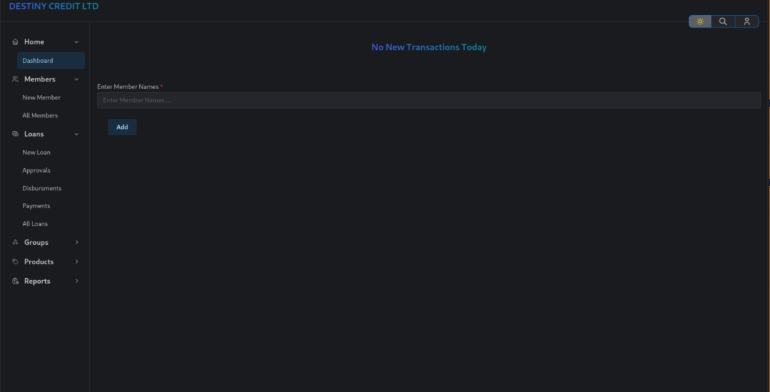Open the Dashboard page
This screenshot has height=392, width=770.
pyautogui.click(x=51, y=60)
